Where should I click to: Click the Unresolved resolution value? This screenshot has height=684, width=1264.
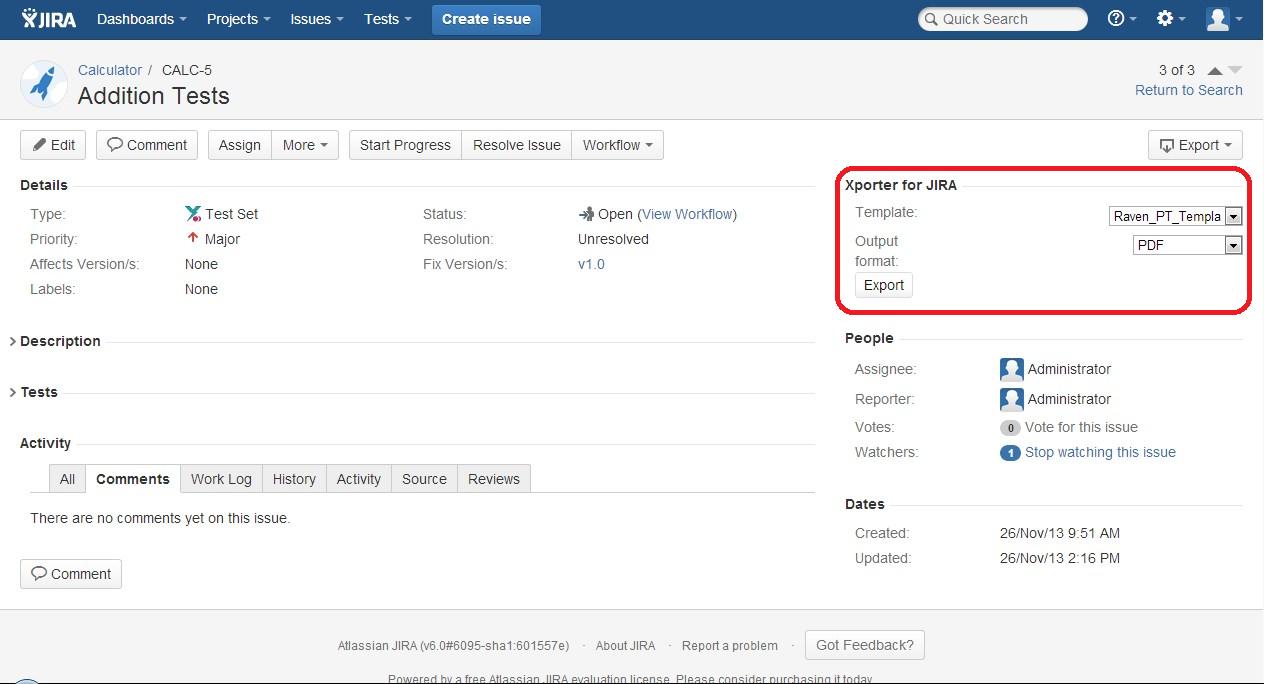coord(613,239)
